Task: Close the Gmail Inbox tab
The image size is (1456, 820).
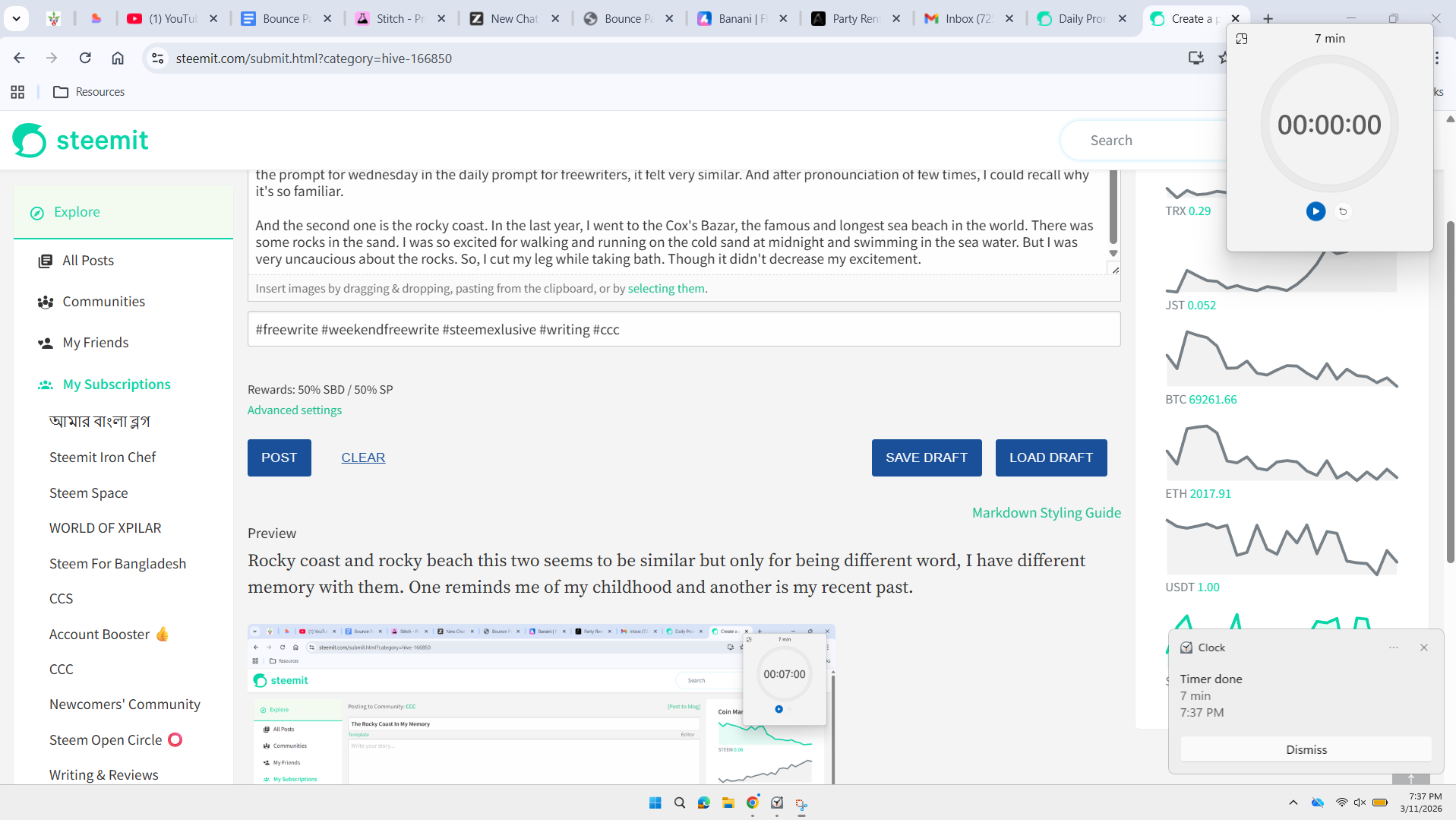Action: click(1009, 18)
